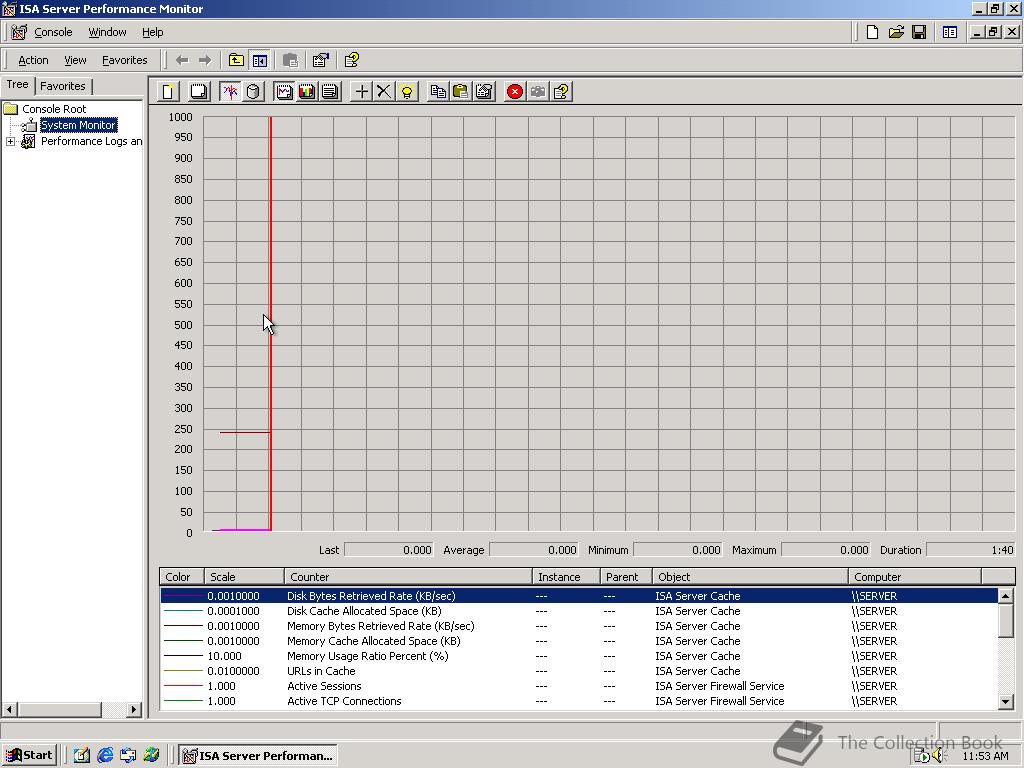Click ISA Server Performance taskbar button
Viewport: 1024px width, 768px height.
[258, 756]
